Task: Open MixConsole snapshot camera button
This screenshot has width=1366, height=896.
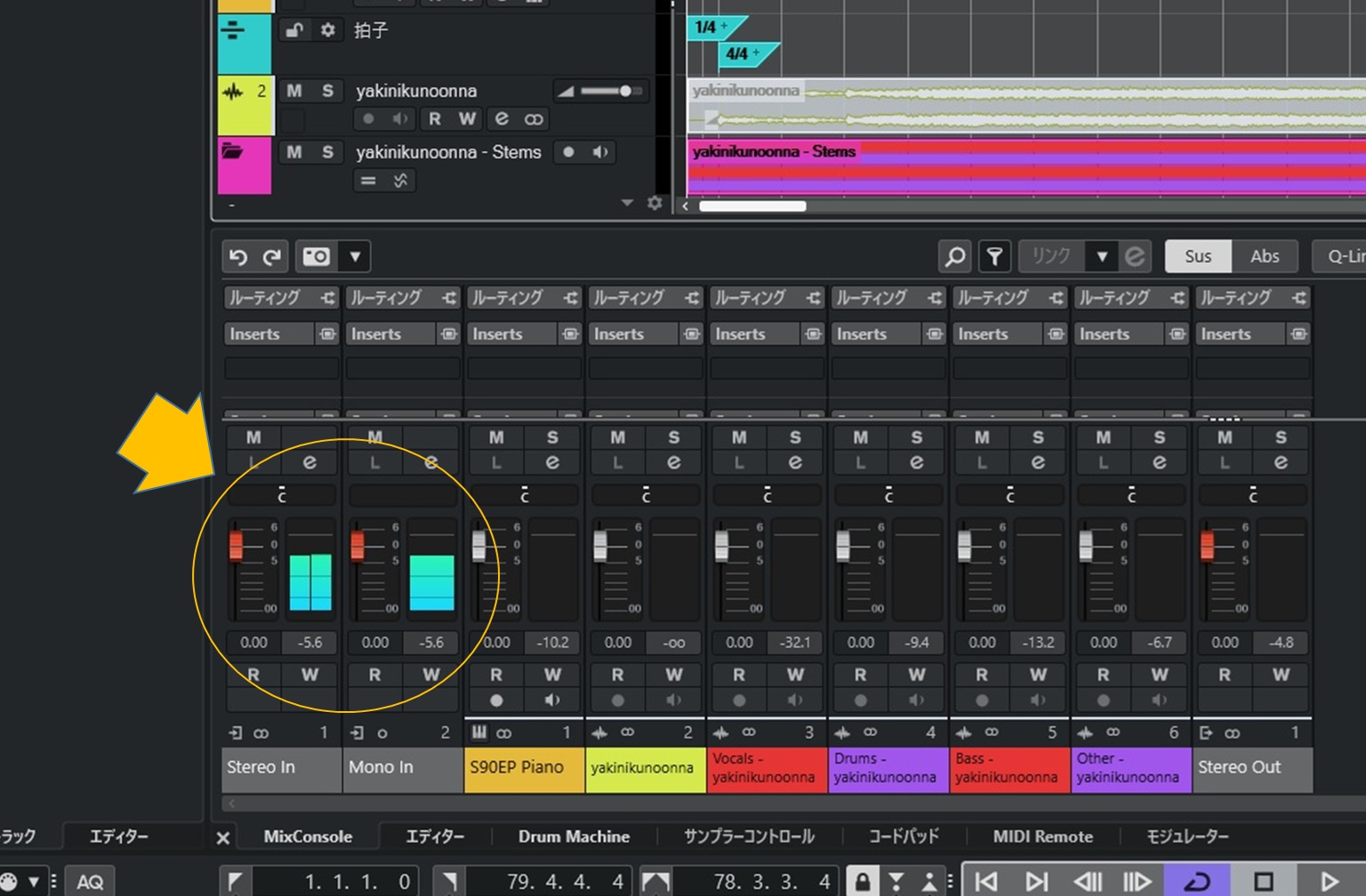Action: click(x=317, y=257)
